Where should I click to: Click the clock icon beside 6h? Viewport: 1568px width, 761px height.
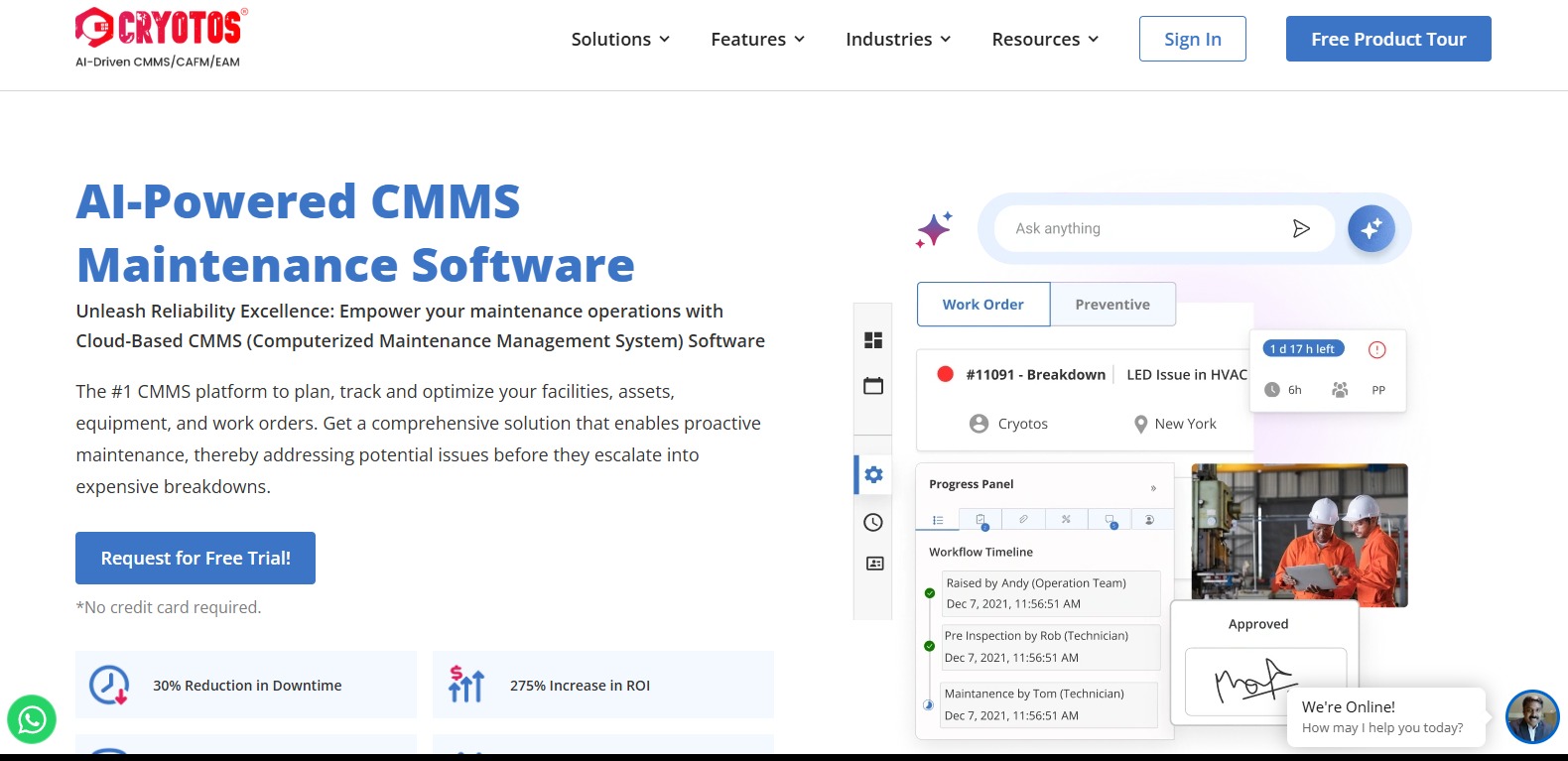(x=1272, y=390)
